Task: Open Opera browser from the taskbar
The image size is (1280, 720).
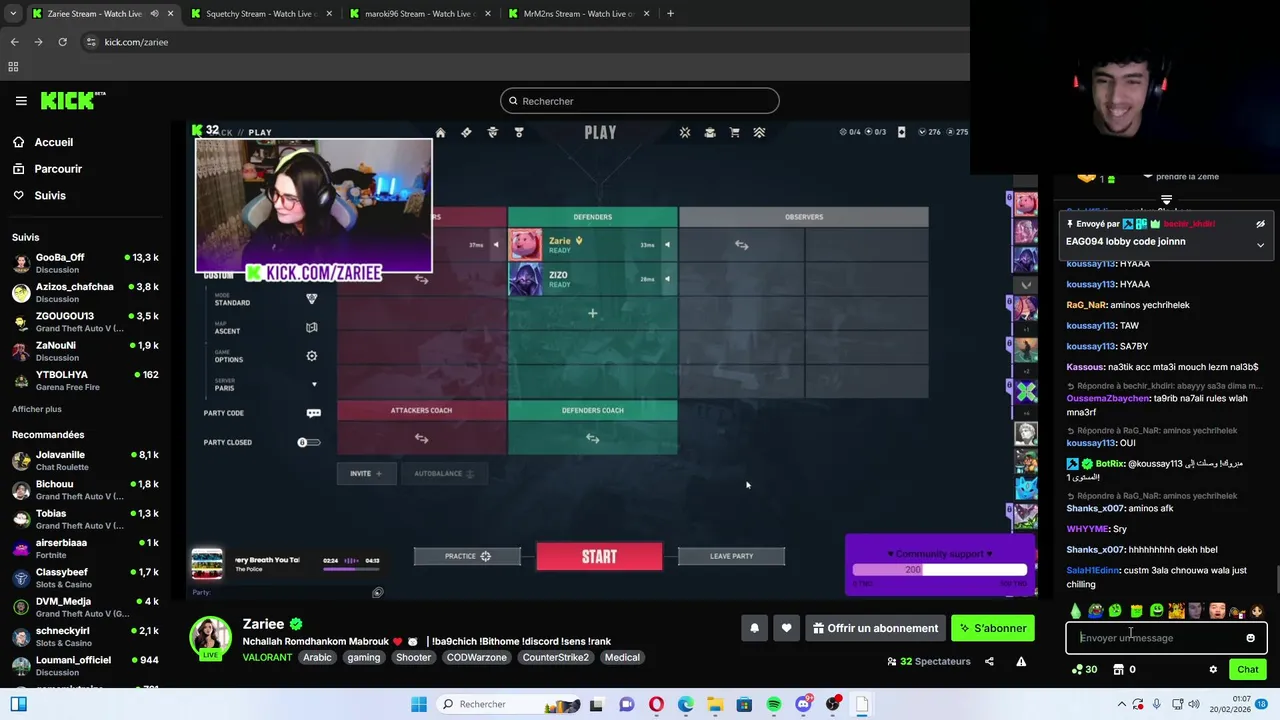Action: coord(656,704)
